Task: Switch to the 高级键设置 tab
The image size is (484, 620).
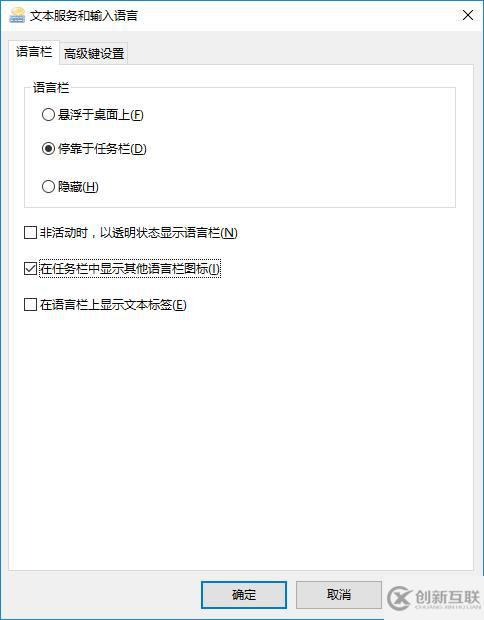Action: tap(94, 53)
